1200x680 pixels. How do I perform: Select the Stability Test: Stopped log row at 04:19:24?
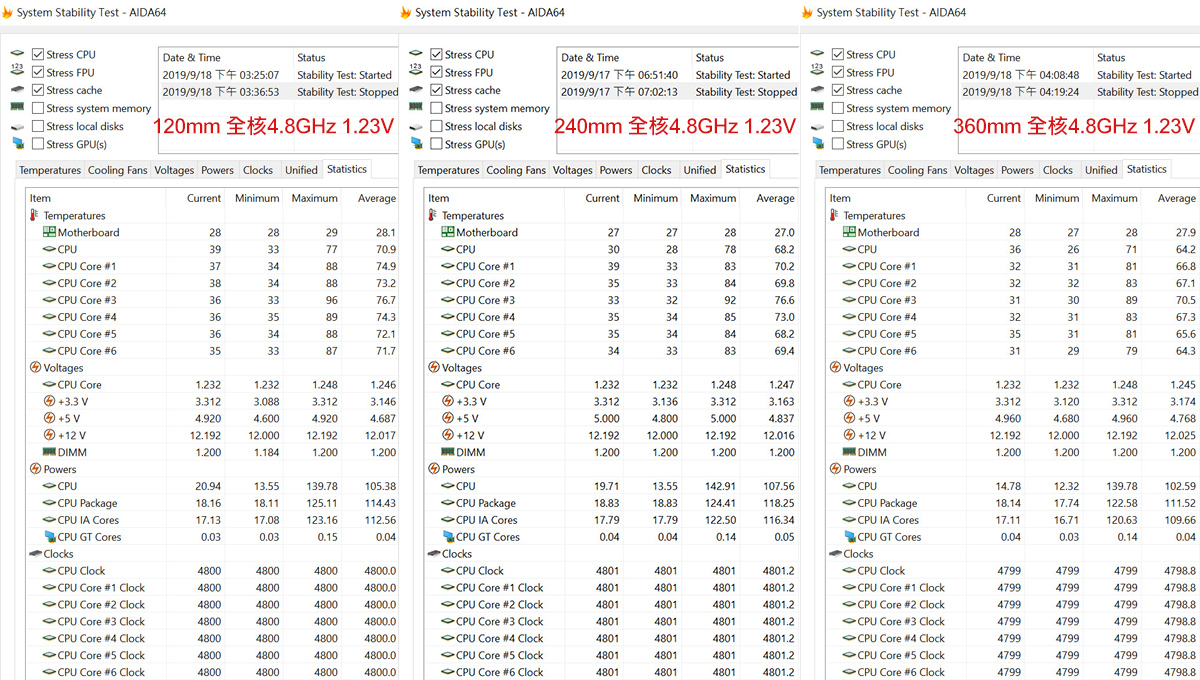(x=1079, y=91)
